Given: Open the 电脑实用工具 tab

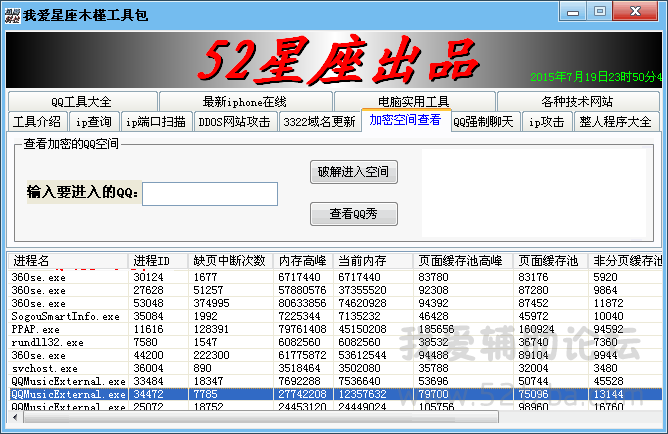Looking at the screenshot, I should (x=415, y=101).
